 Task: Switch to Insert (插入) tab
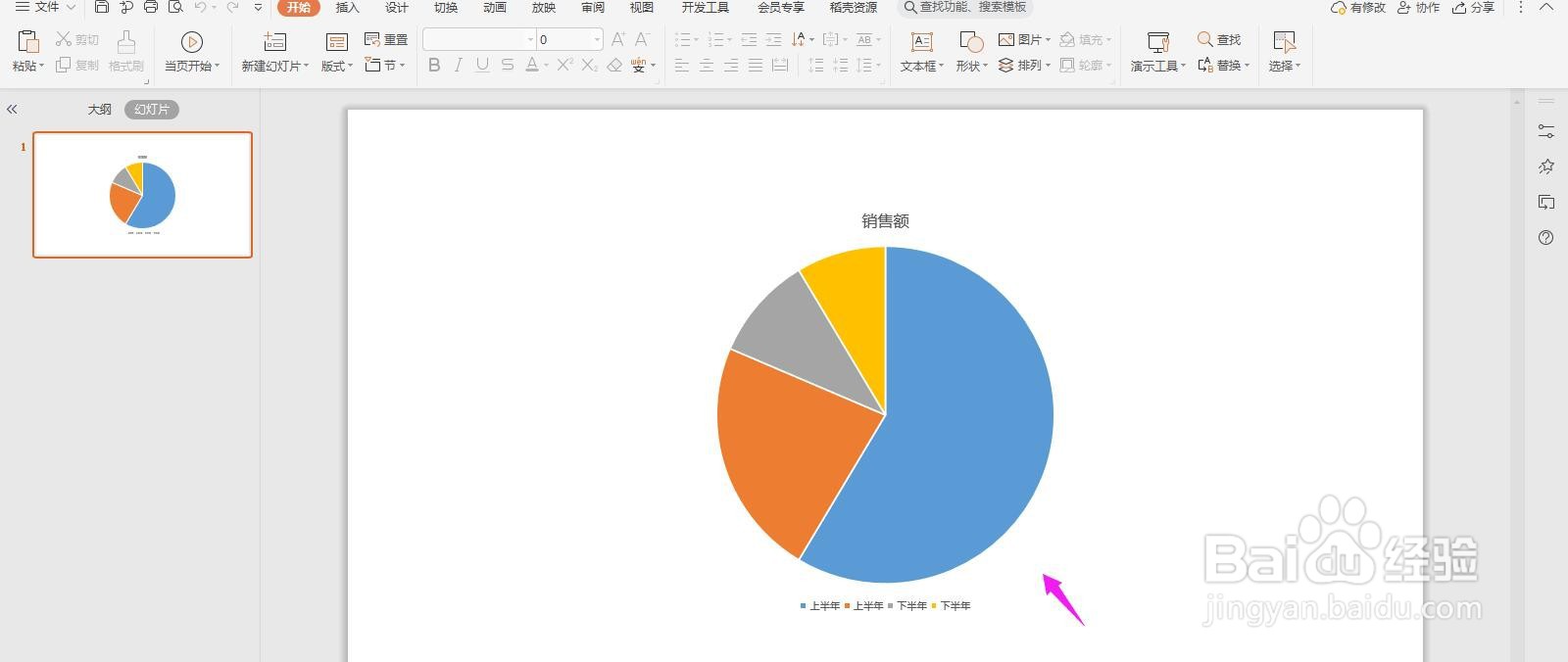click(348, 7)
